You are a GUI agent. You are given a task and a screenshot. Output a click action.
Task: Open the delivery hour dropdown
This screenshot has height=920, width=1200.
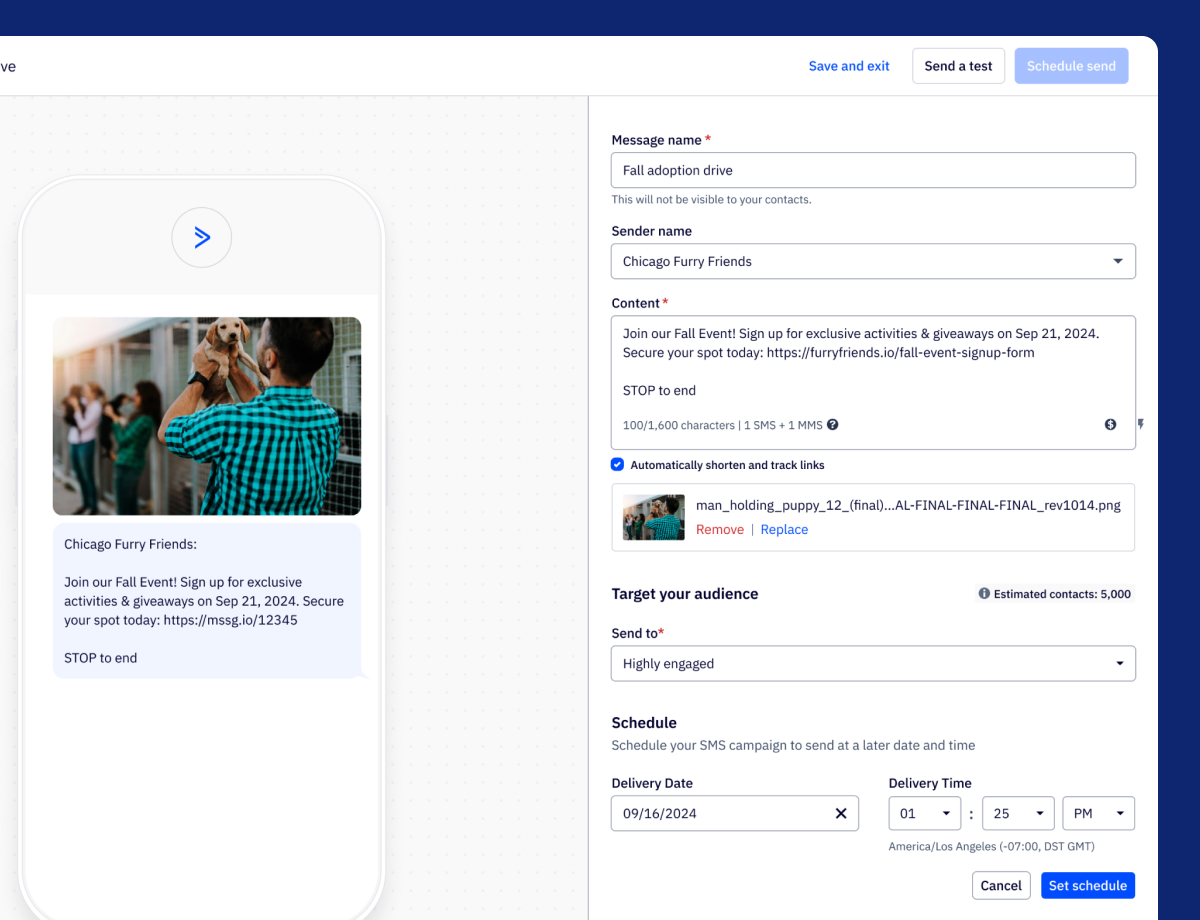coord(924,814)
